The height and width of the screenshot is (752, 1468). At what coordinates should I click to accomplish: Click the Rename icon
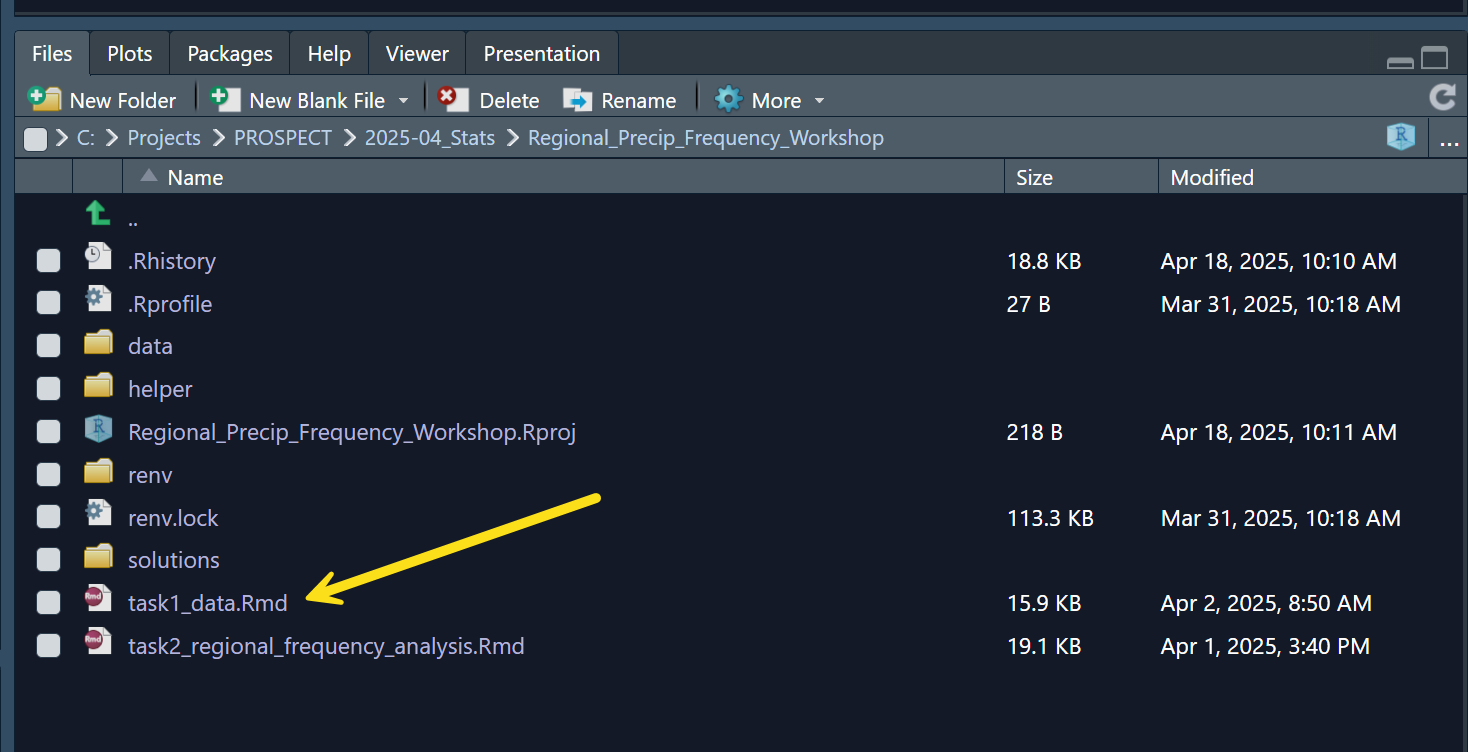578,100
